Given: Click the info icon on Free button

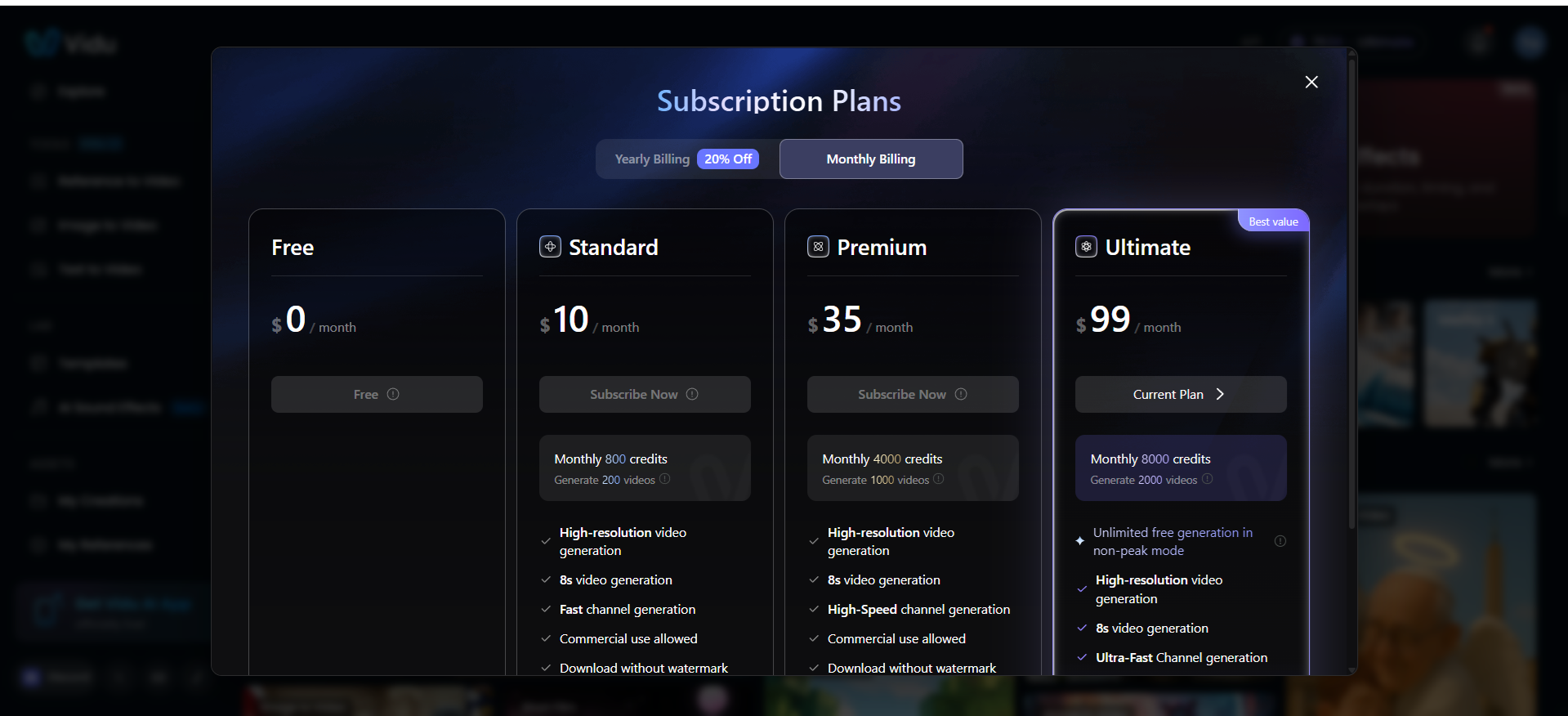Looking at the screenshot, I should click(x=393, y=394).
